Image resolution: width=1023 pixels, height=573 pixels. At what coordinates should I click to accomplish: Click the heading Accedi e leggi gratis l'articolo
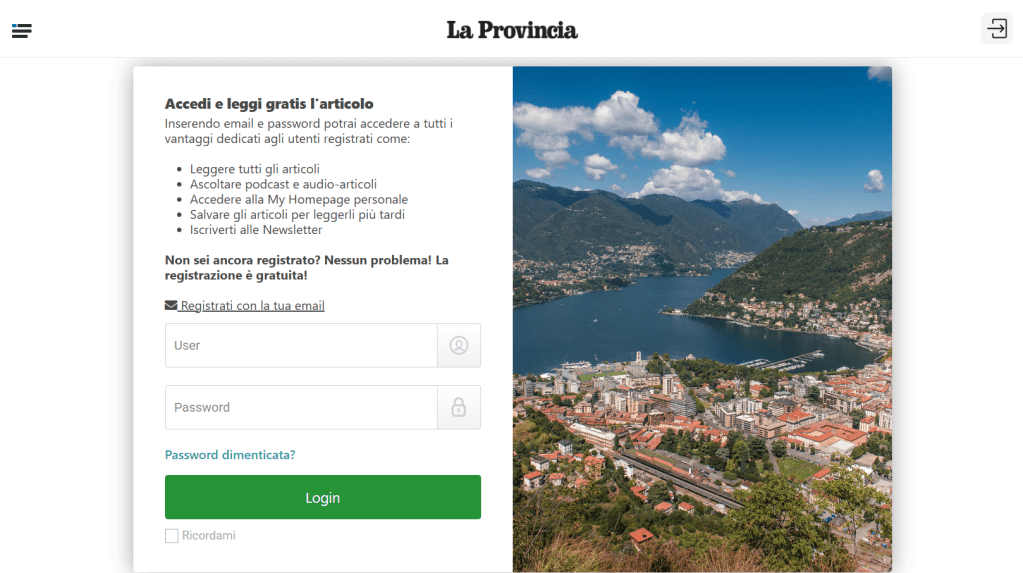269,104
